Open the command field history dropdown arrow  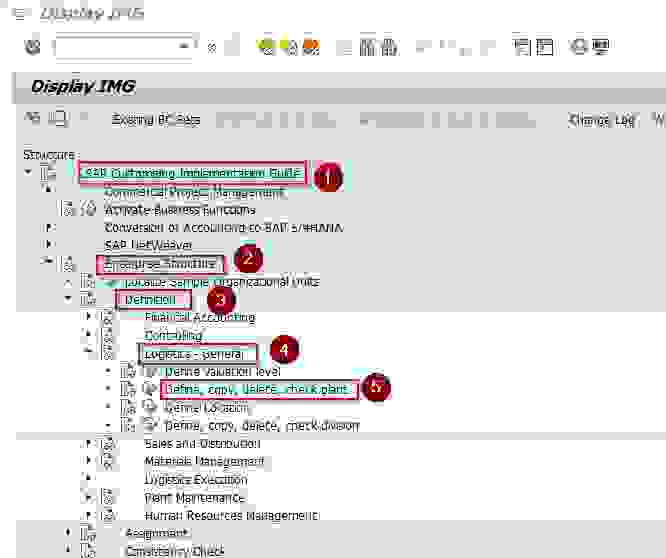pyautogui.click(x=185, y=46)
